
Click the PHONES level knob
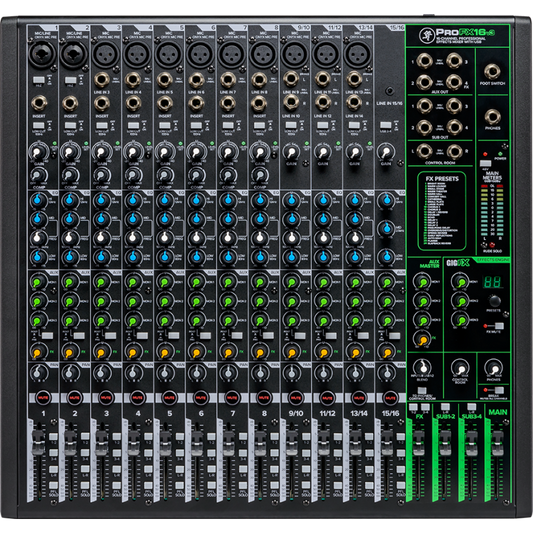(493, 368)
